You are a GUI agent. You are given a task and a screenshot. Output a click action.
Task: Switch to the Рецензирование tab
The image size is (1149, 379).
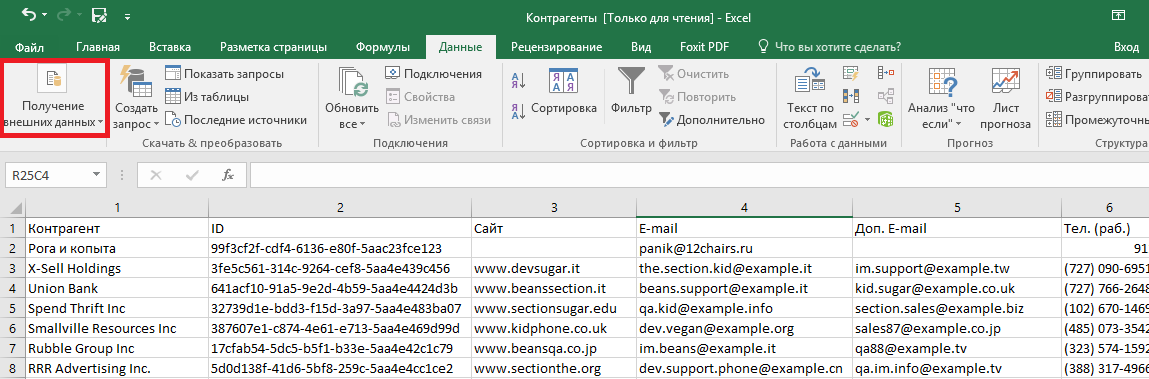(556, 47)
